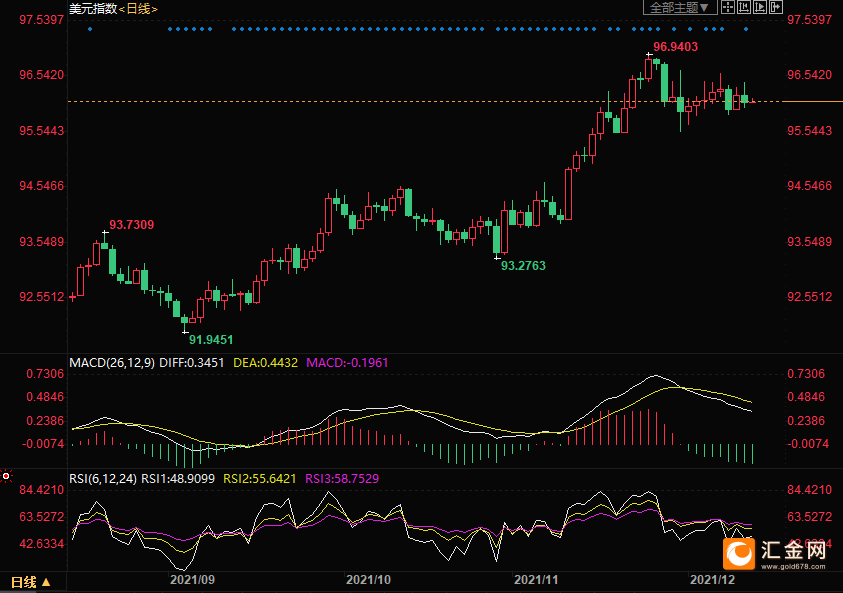Click the expand-panel arrow icon

[x=776, y=8]
